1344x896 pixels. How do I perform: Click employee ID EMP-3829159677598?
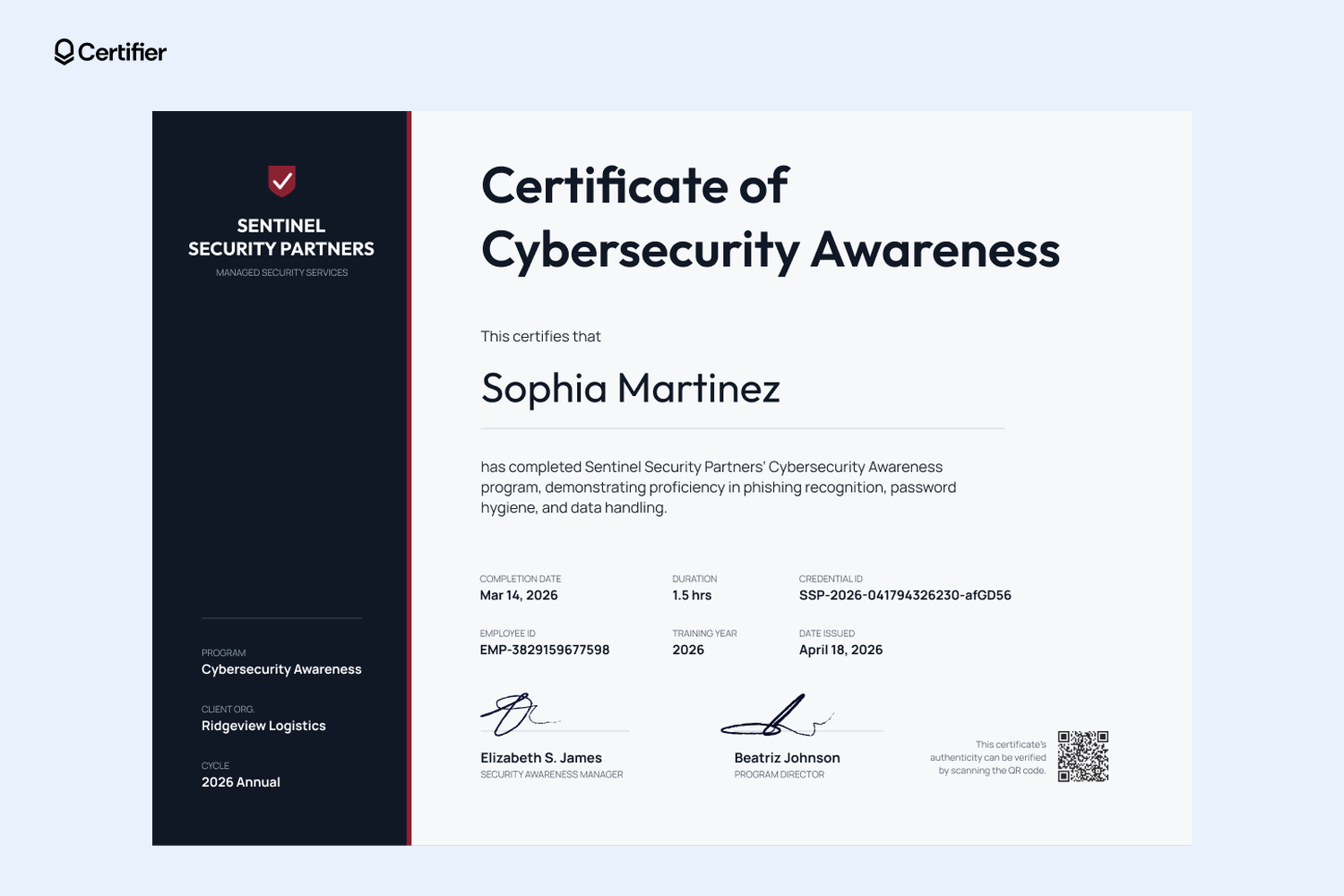pos(545,650)
